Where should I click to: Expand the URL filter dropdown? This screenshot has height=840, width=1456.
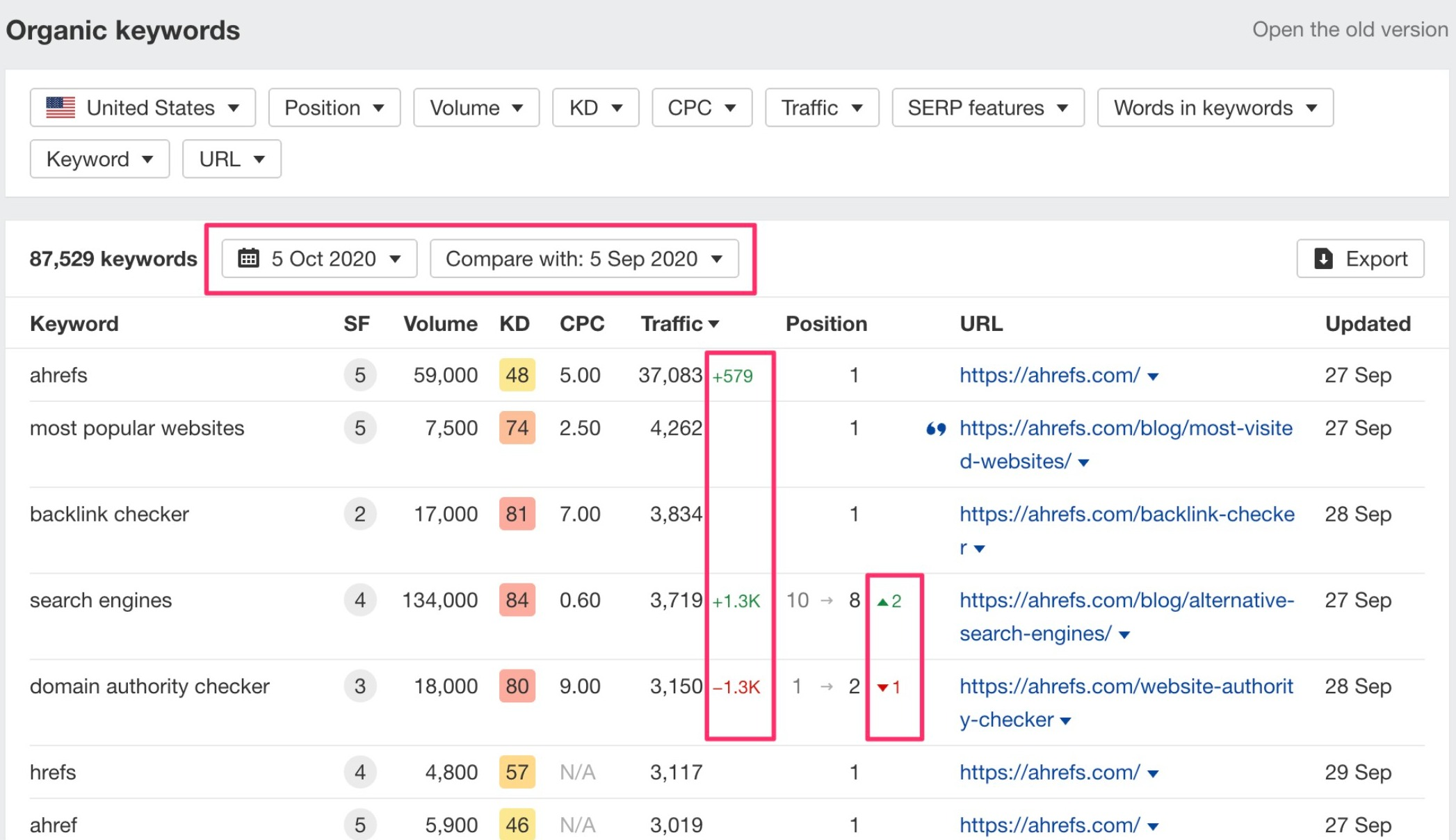[229, 158]
